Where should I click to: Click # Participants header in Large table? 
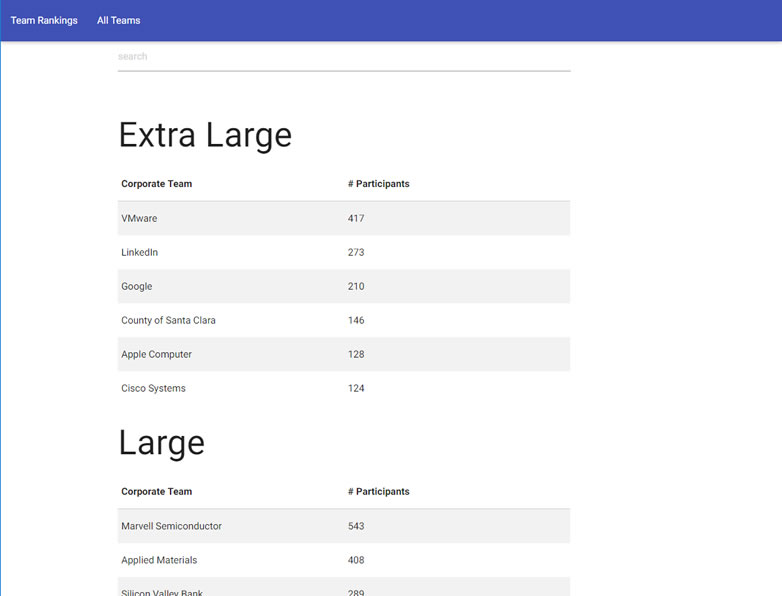click(x=378, y=492)
